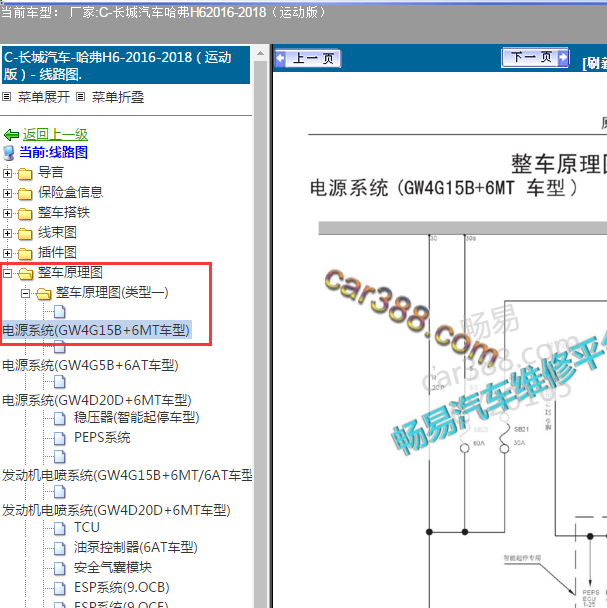Click page icon beside 油泵控制器(6AT车型)
The height and width of the screenshot is (608, 607).
(x=60, y=548)
